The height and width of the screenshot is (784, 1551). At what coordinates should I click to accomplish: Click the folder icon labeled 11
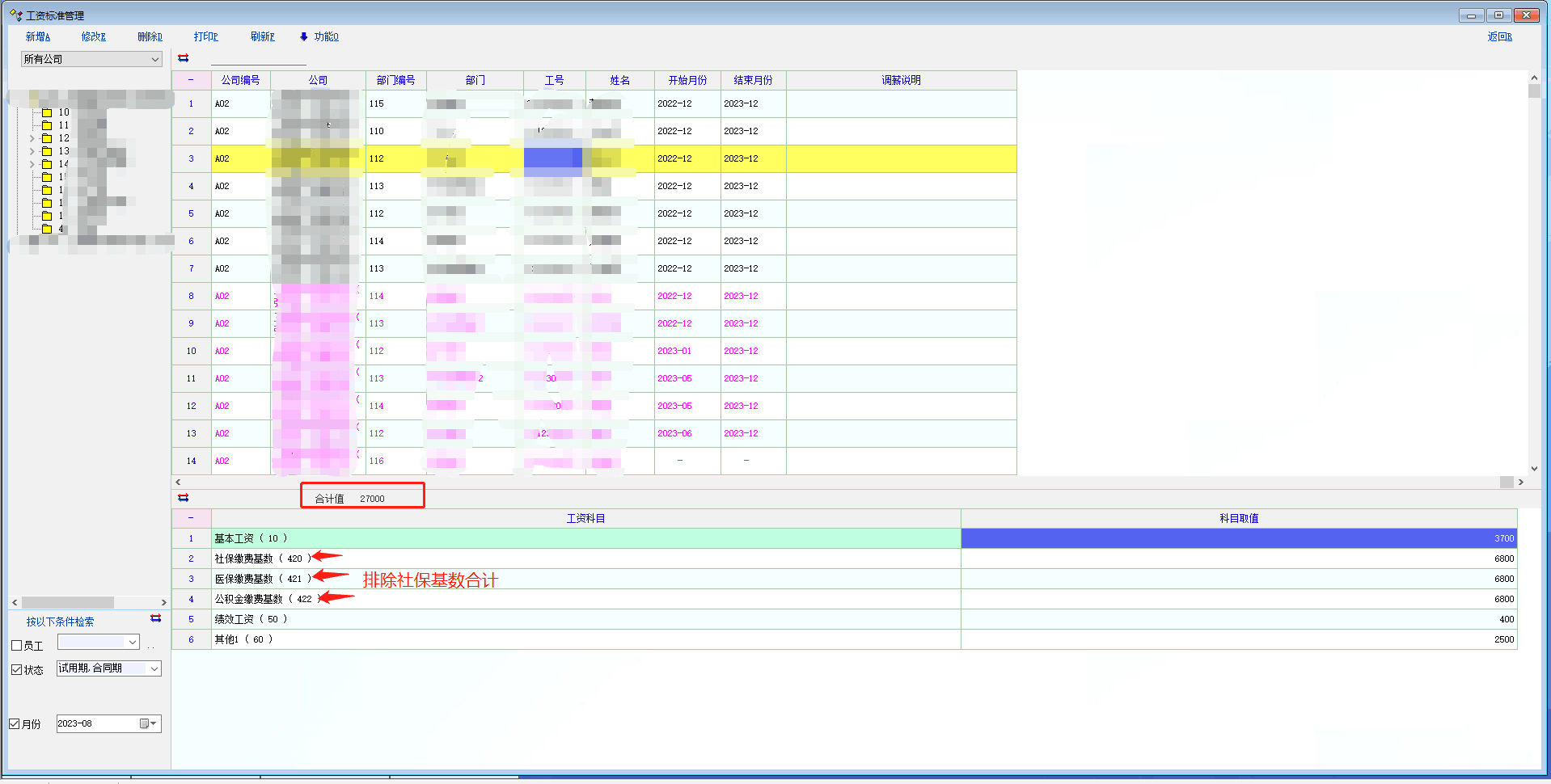coord(47,125)
